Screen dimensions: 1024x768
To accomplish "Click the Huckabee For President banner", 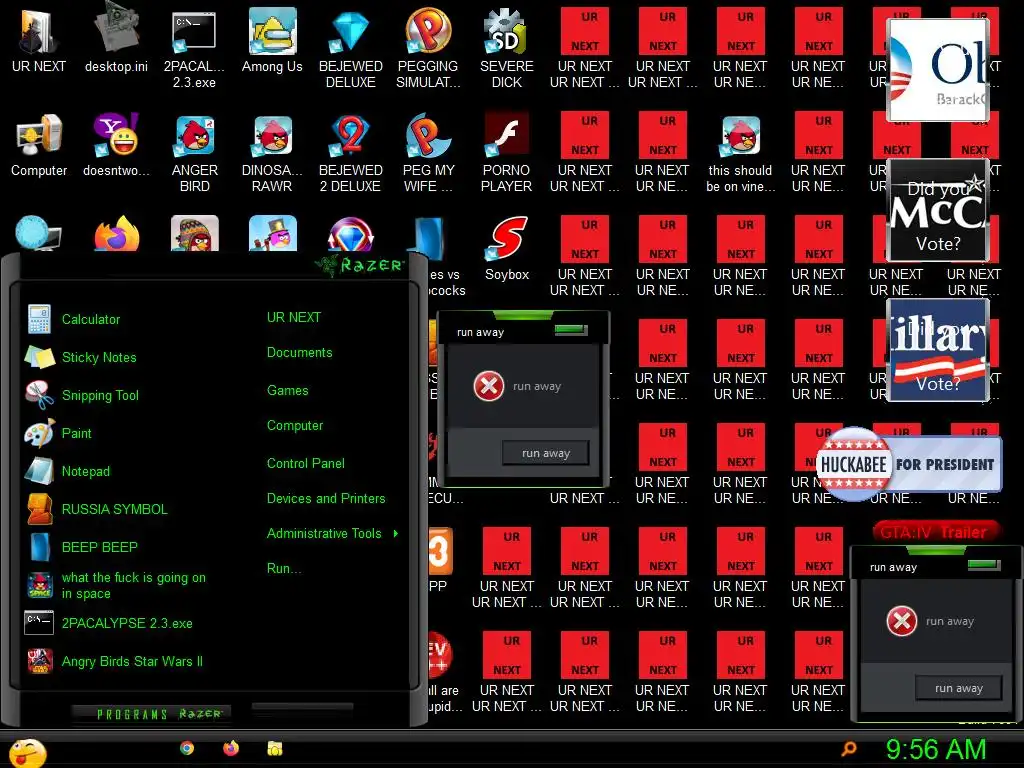I will pos(908,464).
